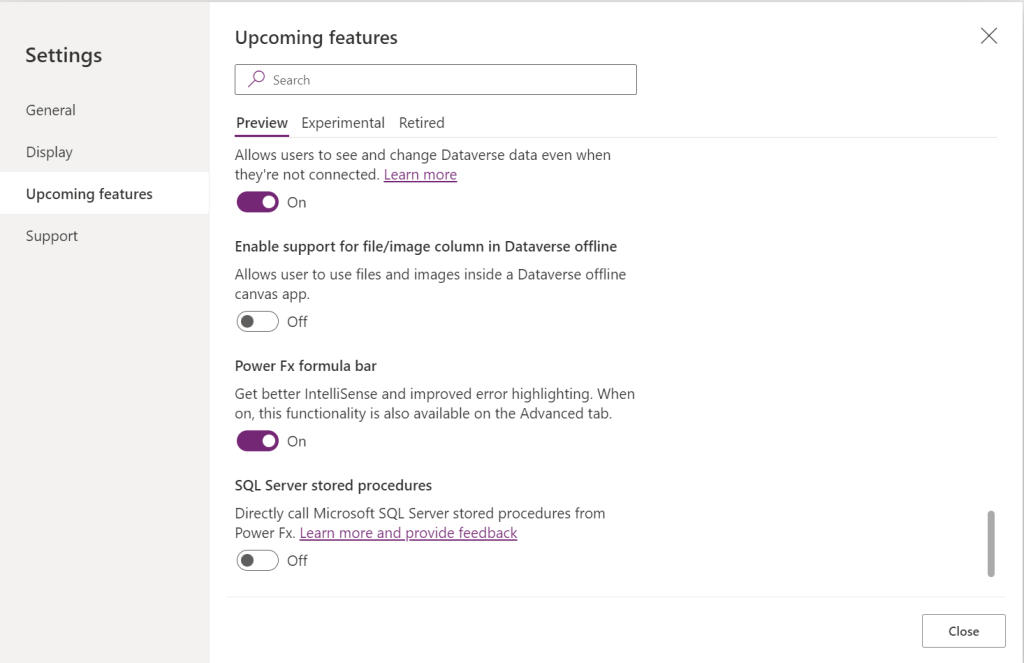1024x663 pixels.
Task: Click the magnifier icon in search box
Action: tap(257, 79)
